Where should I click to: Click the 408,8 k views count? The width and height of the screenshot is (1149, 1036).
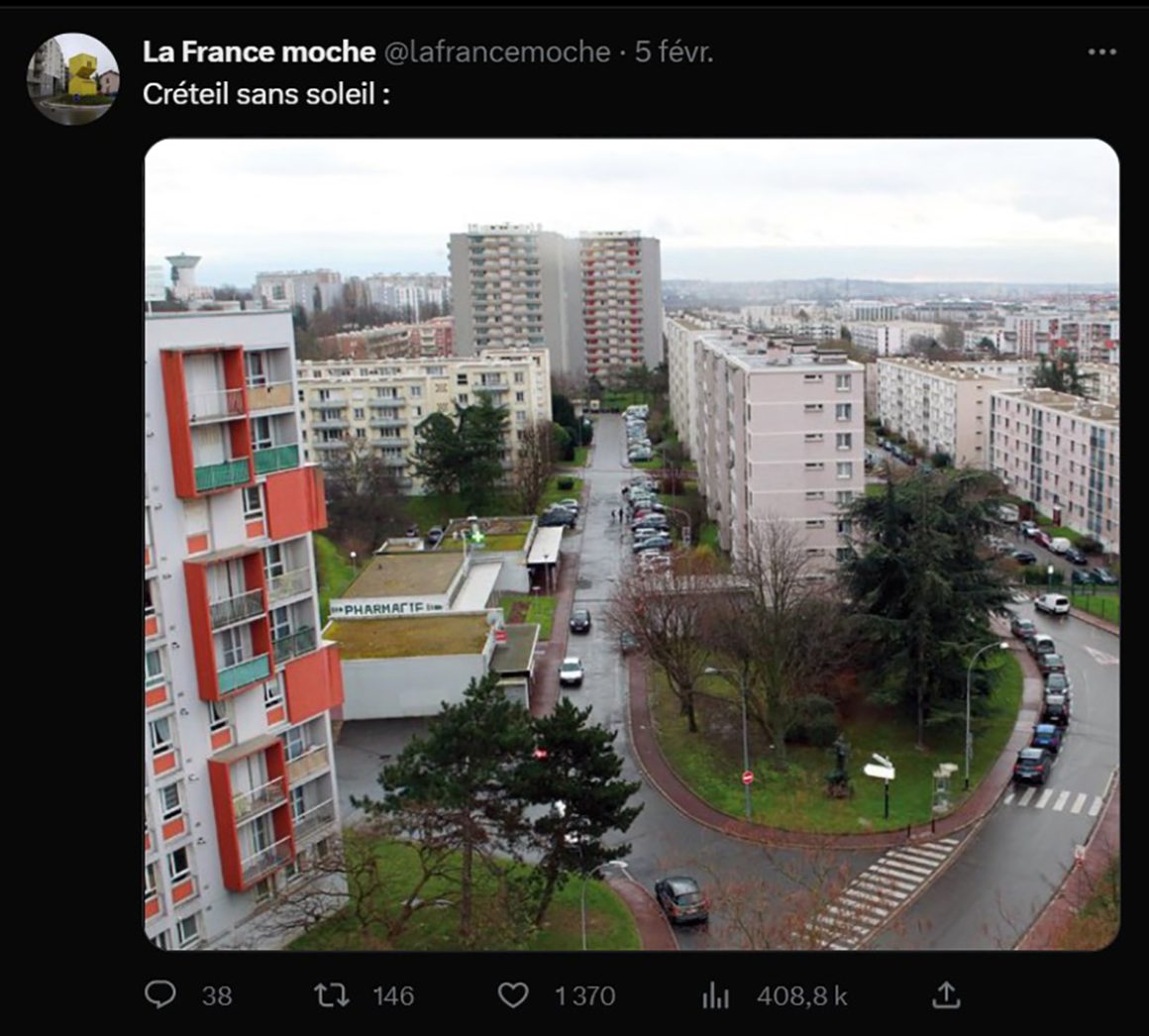tap(801, 995)
